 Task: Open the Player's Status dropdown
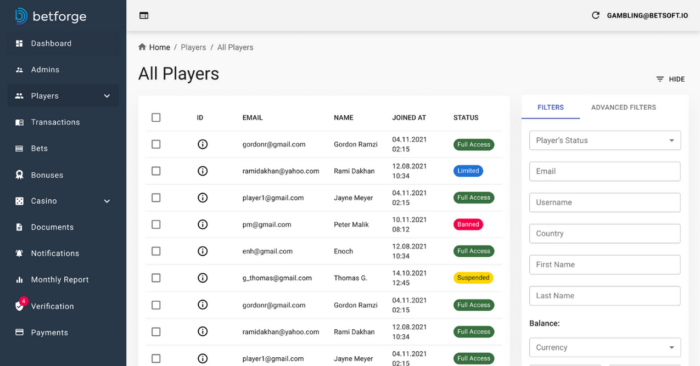point(605,140)
